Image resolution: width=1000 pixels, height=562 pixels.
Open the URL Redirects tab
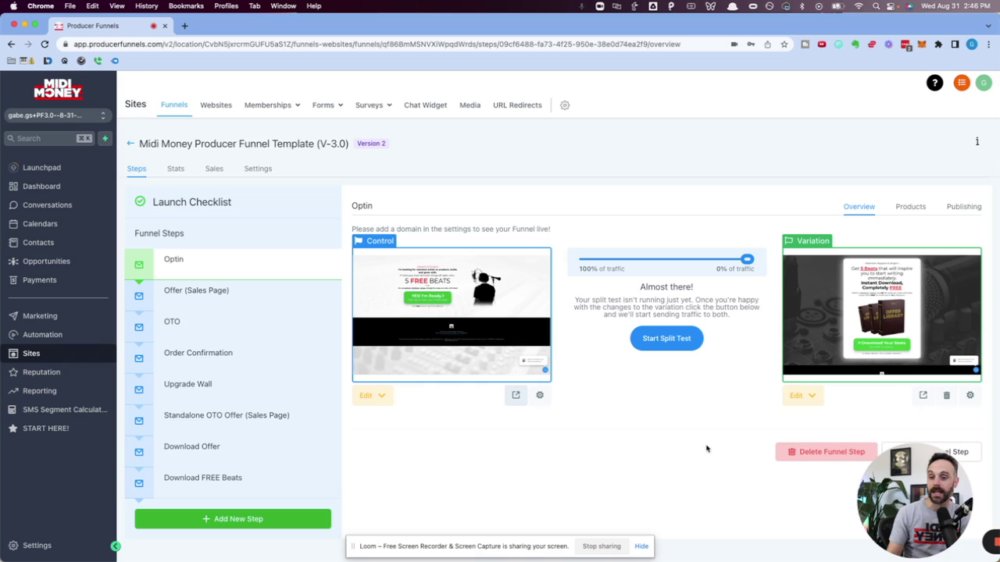click(517, 105)
